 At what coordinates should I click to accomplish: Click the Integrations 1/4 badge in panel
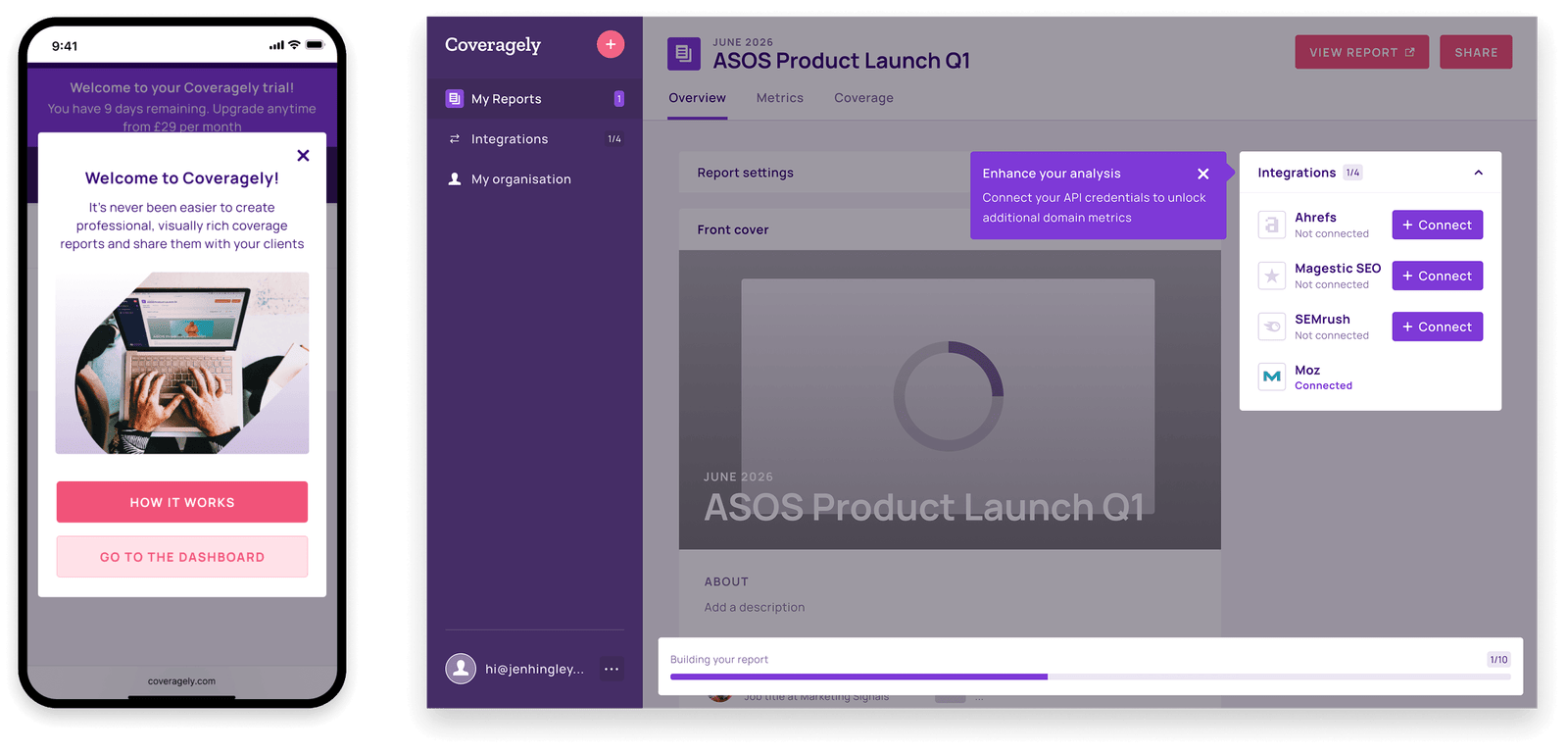[x=1352, y=173]
